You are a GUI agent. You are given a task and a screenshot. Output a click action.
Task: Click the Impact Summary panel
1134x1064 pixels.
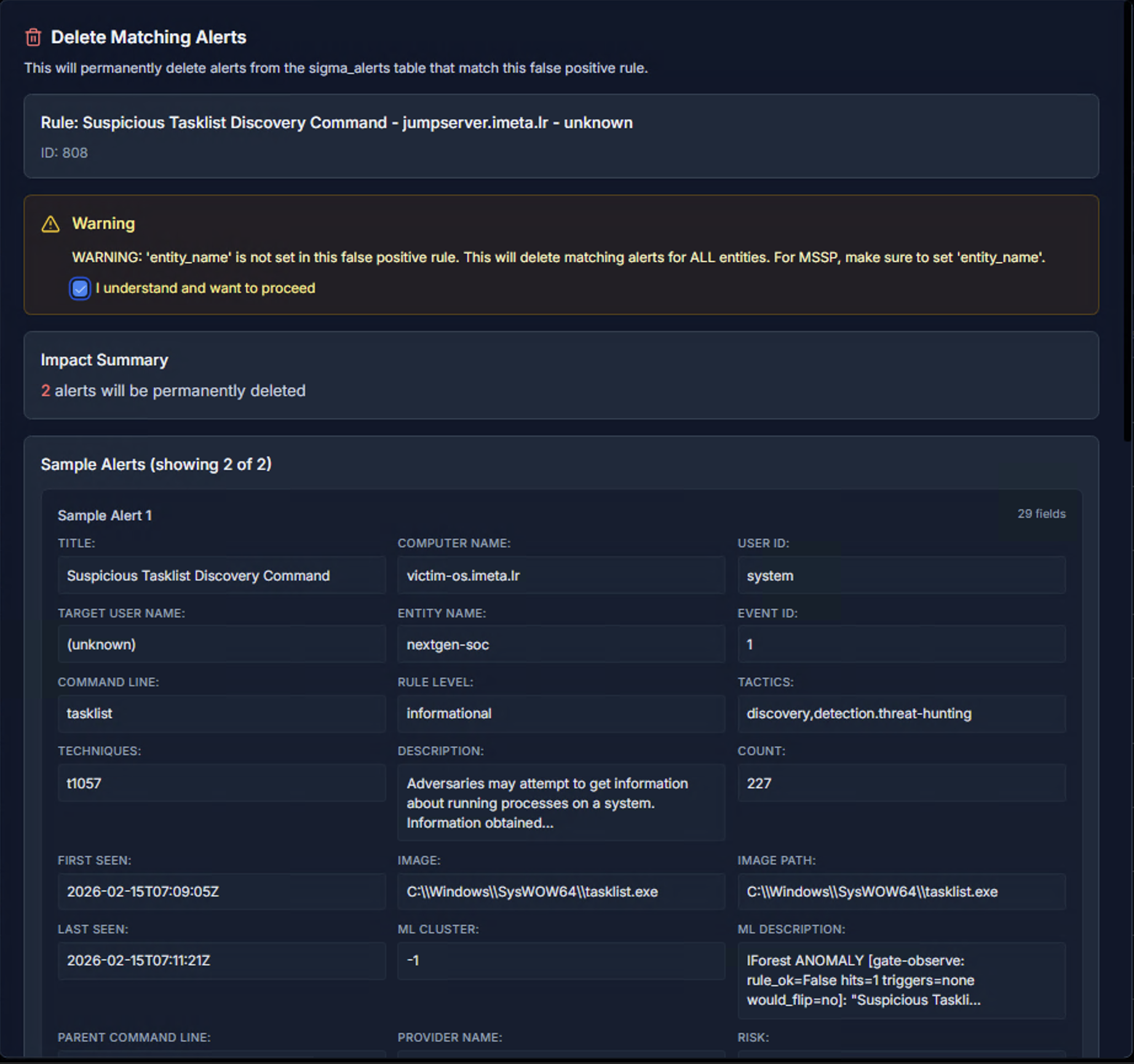pyautogui.click(x=561, y=375)
